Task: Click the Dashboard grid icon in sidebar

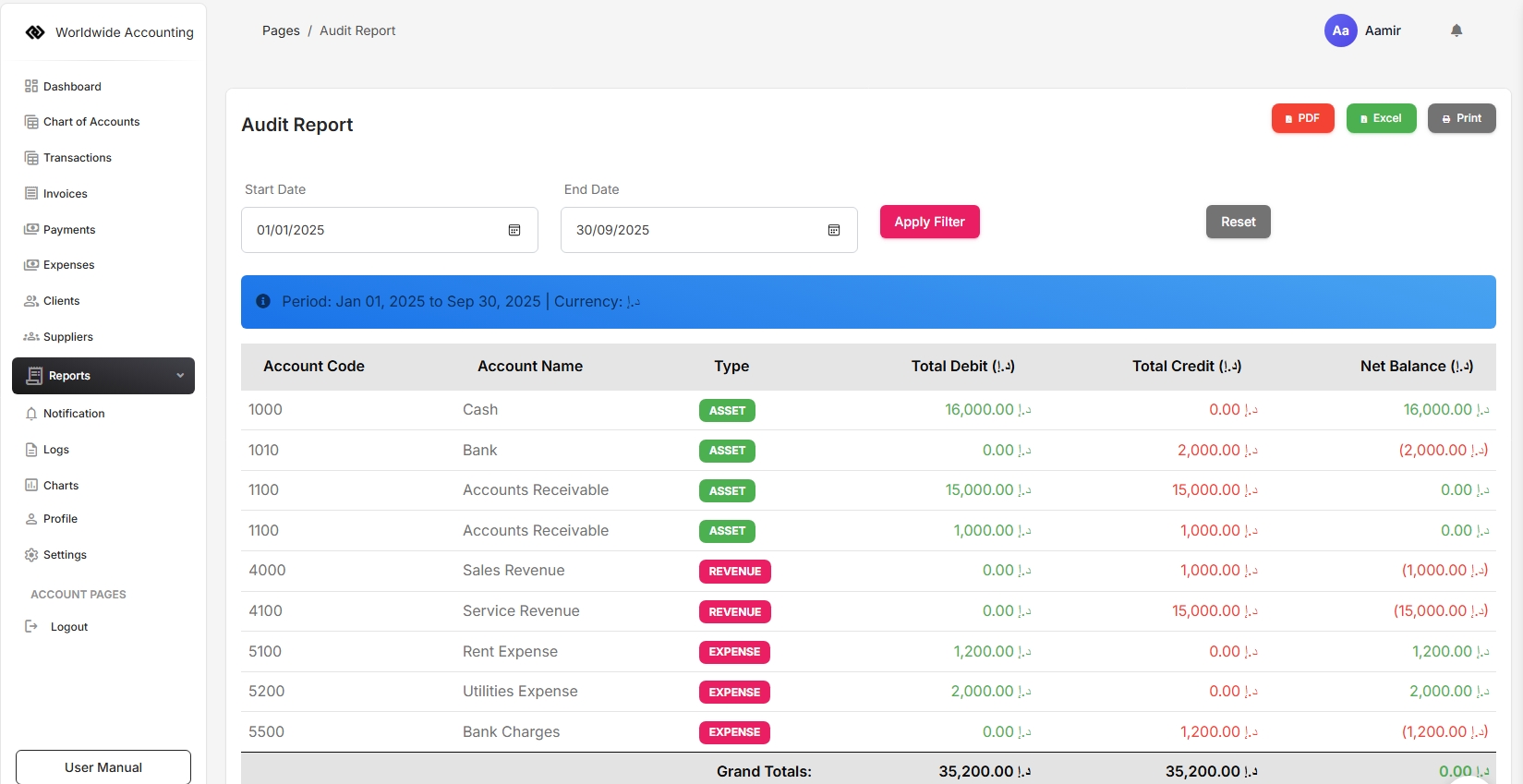Action: point(31,86)
